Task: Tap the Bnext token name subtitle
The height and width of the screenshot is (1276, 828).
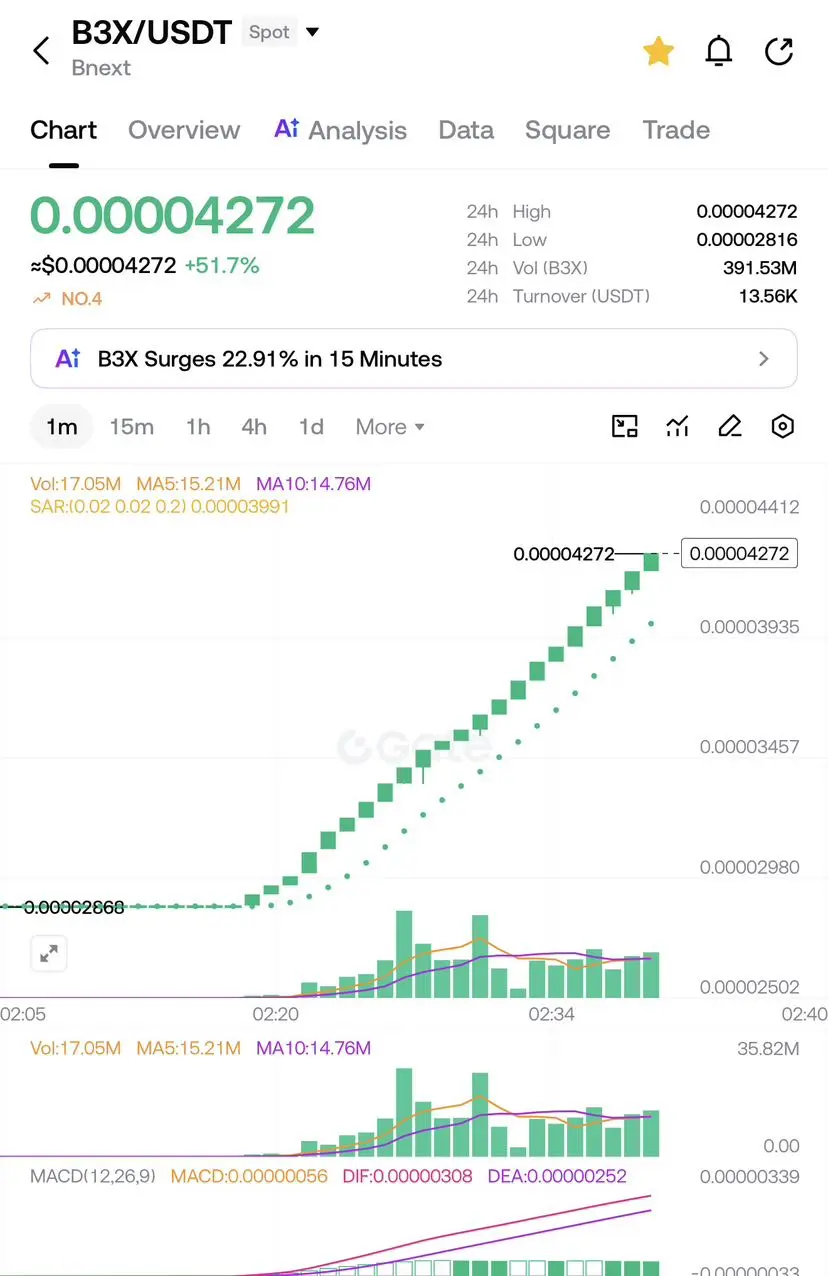Action: tap(101, 68)
